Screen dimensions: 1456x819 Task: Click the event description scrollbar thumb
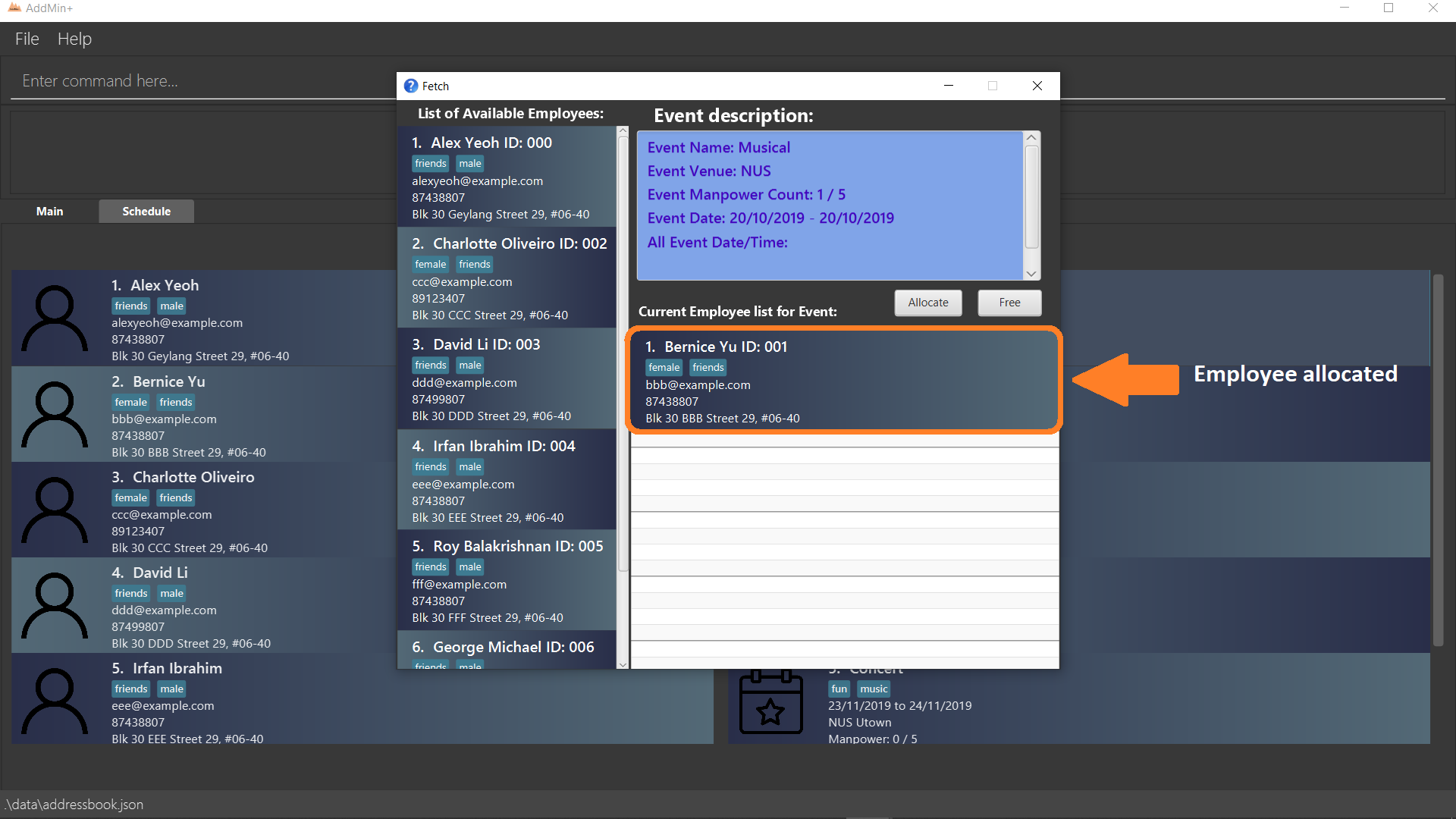(x=1031, y=197)
